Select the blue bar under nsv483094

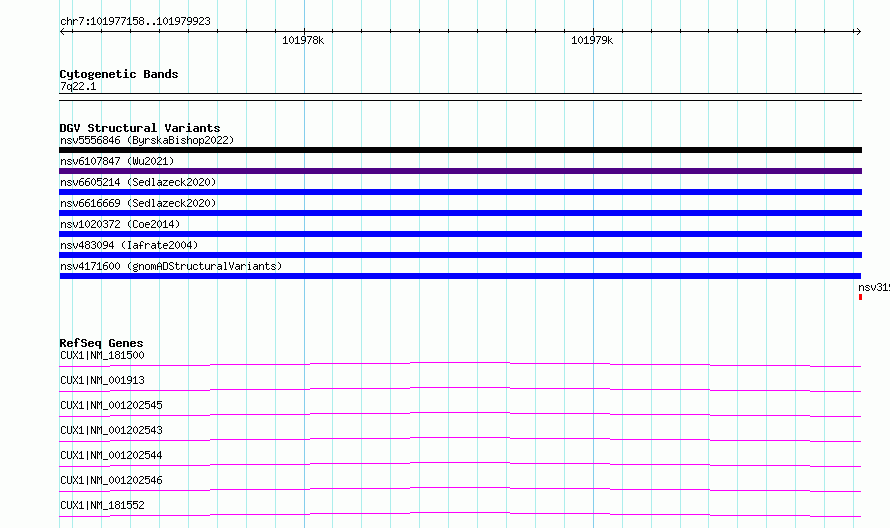coord(460,255)
